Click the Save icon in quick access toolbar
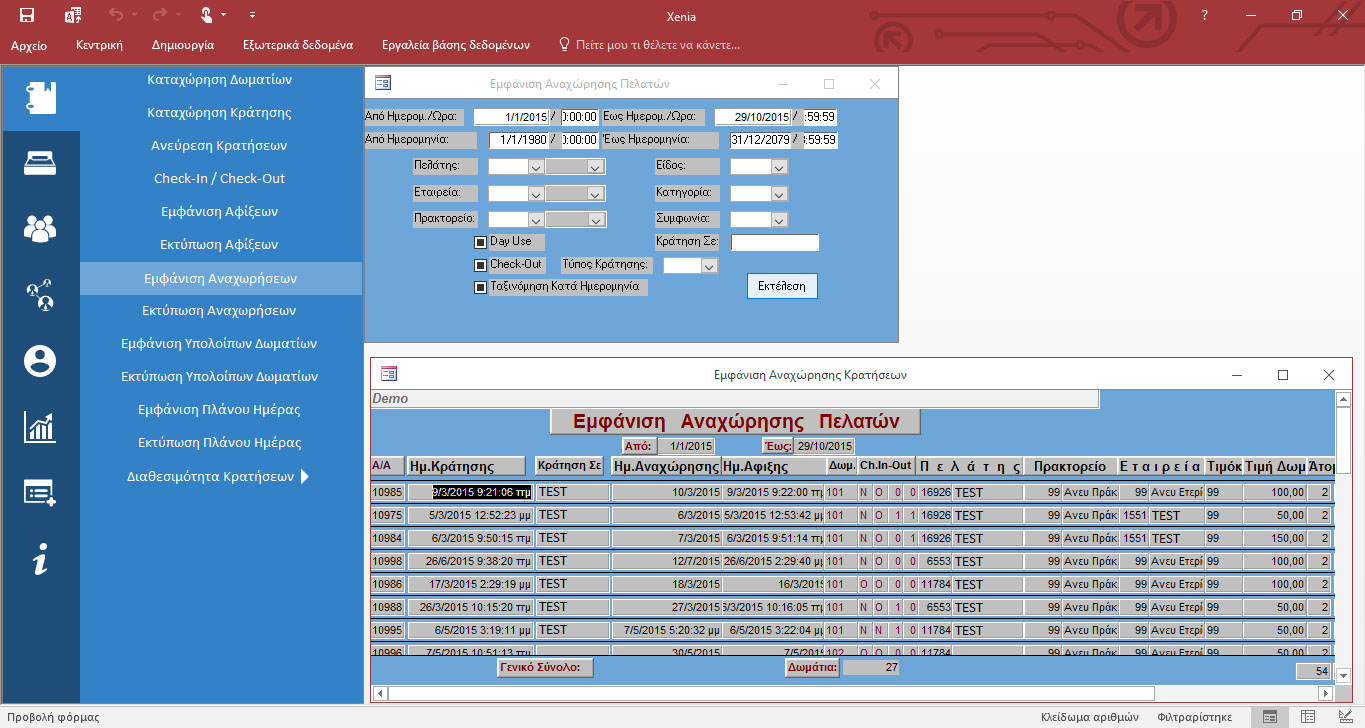The height and width of the screenshot is (728, 1365). point(27,15)
